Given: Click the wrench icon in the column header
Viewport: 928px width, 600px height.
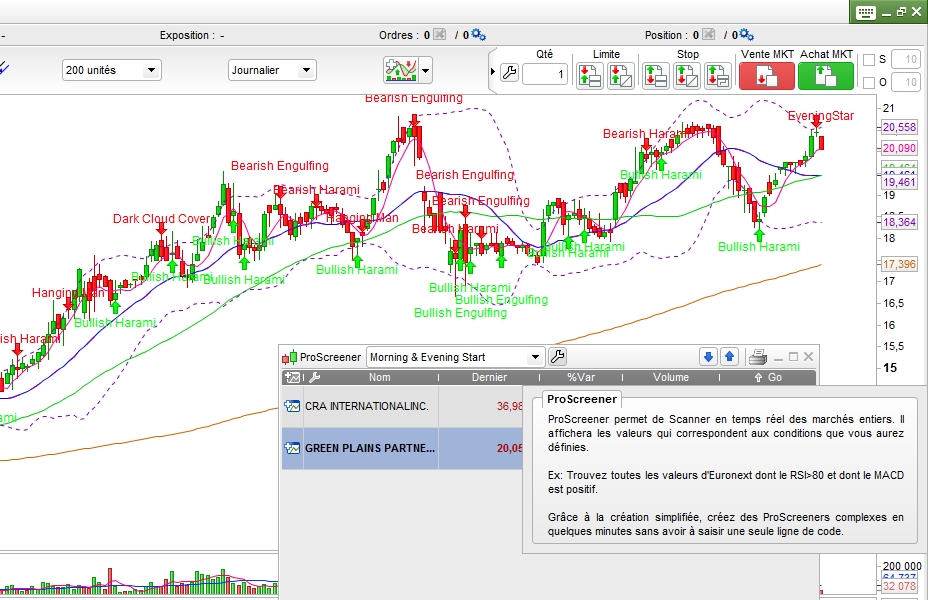Looking at the screenshot, I should (x=315, y=377).
